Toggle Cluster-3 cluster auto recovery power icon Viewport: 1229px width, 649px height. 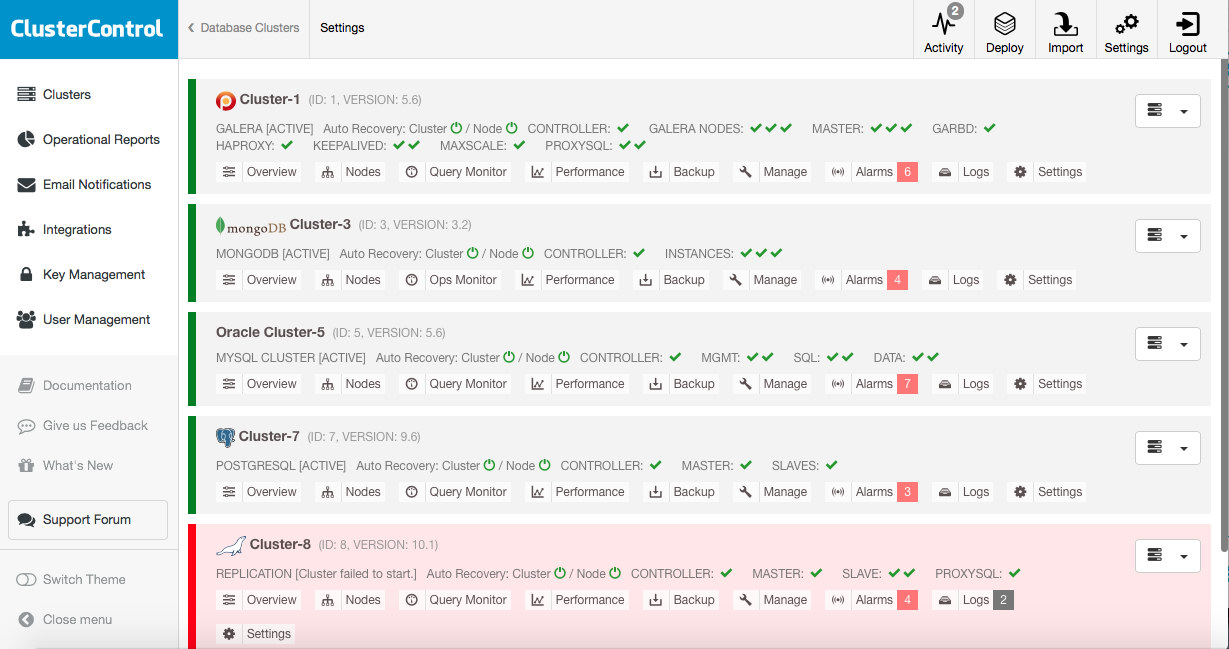pyautogui.click(x=472, y=253)
